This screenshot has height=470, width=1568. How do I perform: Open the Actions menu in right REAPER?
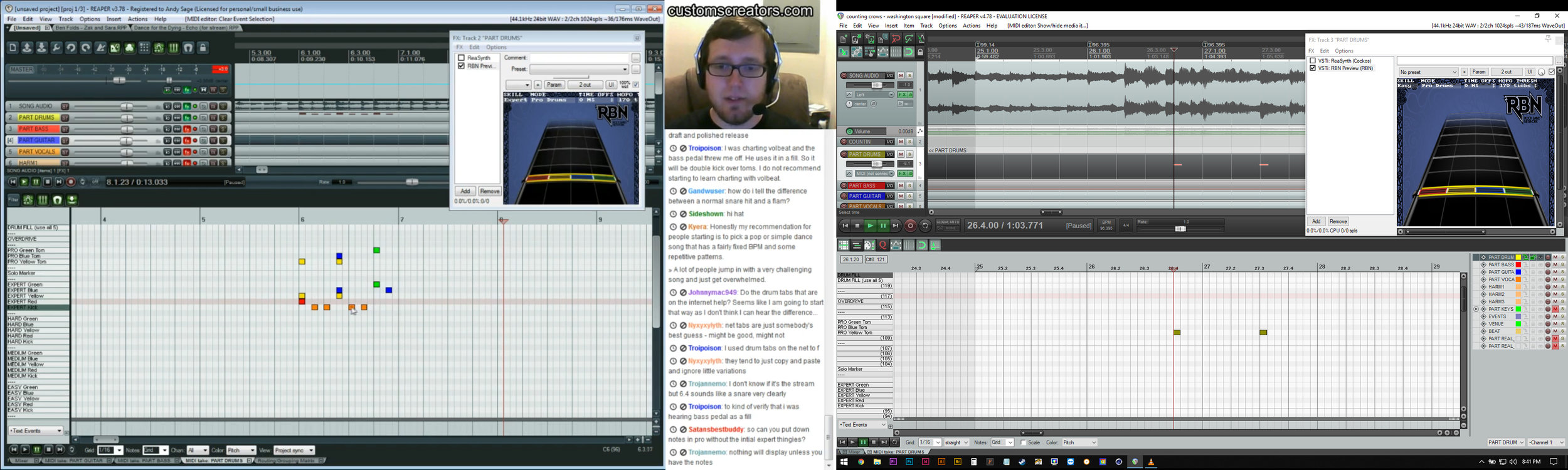coord(972,26)
